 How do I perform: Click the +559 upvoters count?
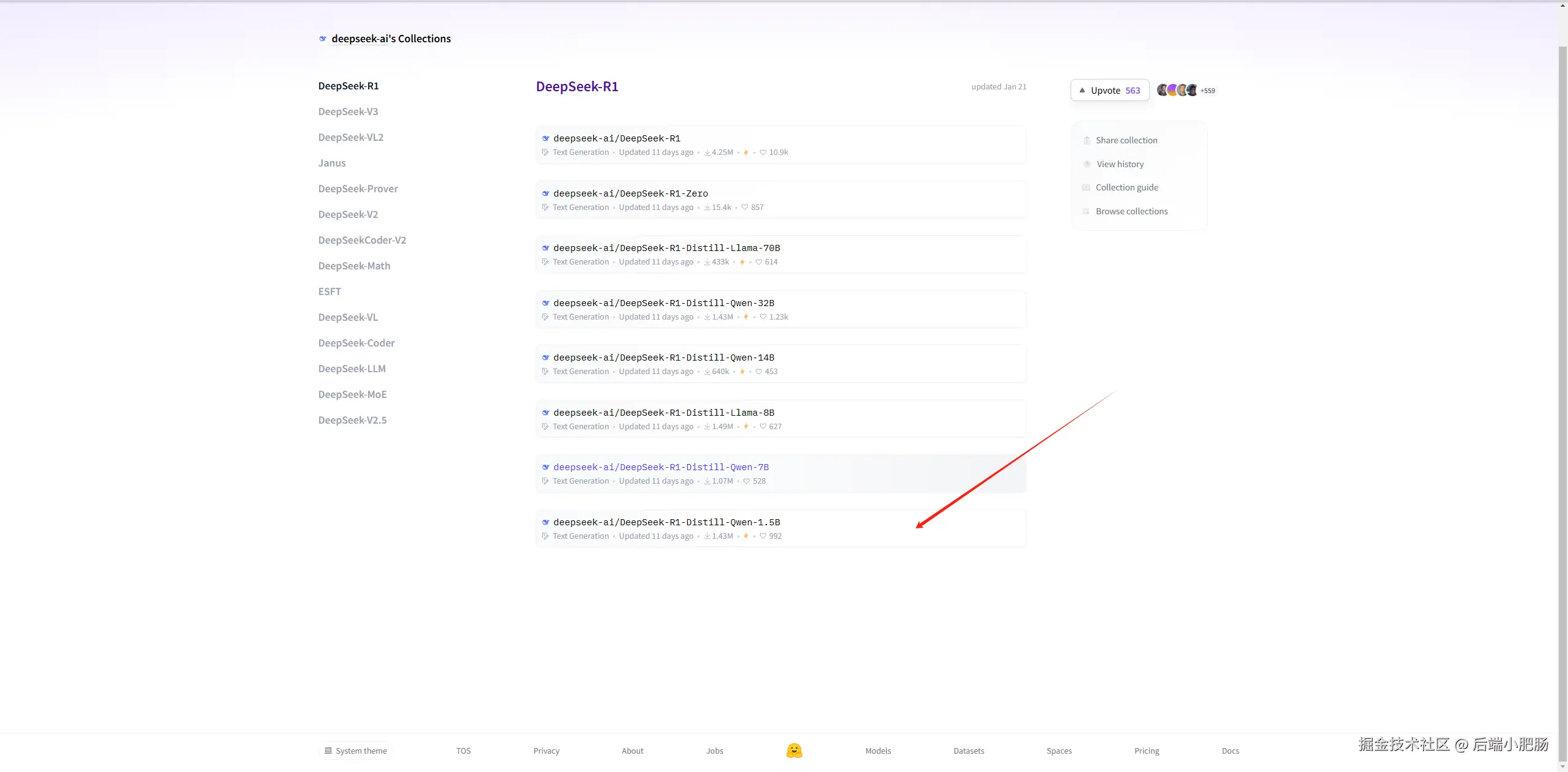(1207, 91)
